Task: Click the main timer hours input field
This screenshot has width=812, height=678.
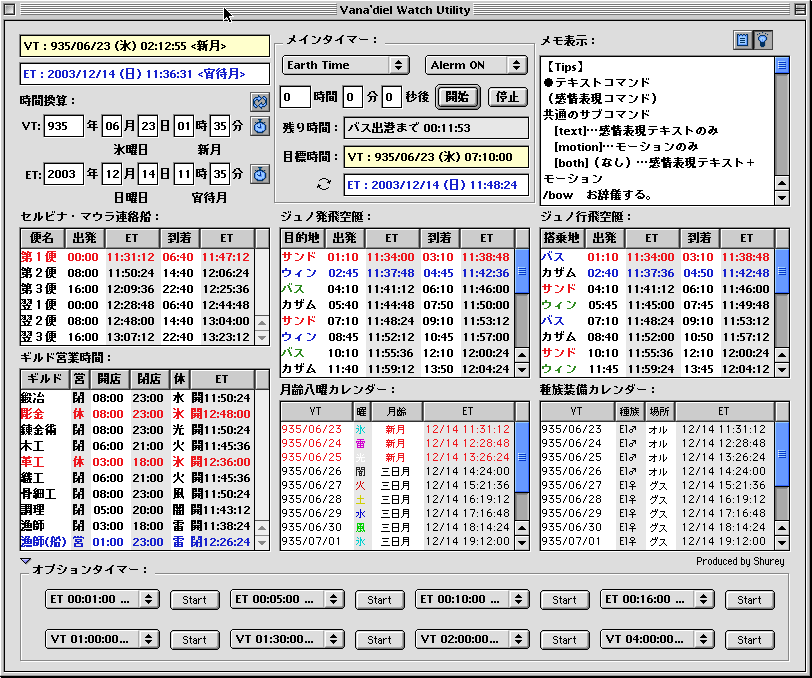Action: [x=295, y=97]
